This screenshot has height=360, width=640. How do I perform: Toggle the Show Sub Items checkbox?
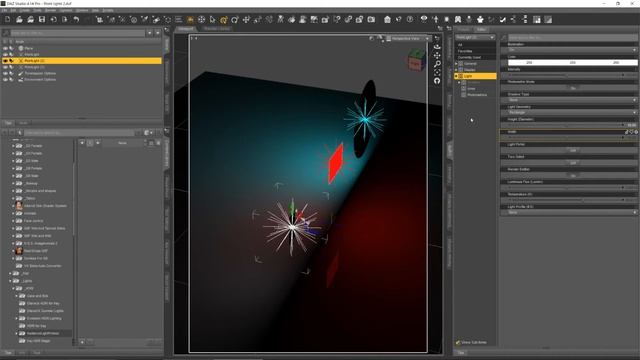pos(458,342)
